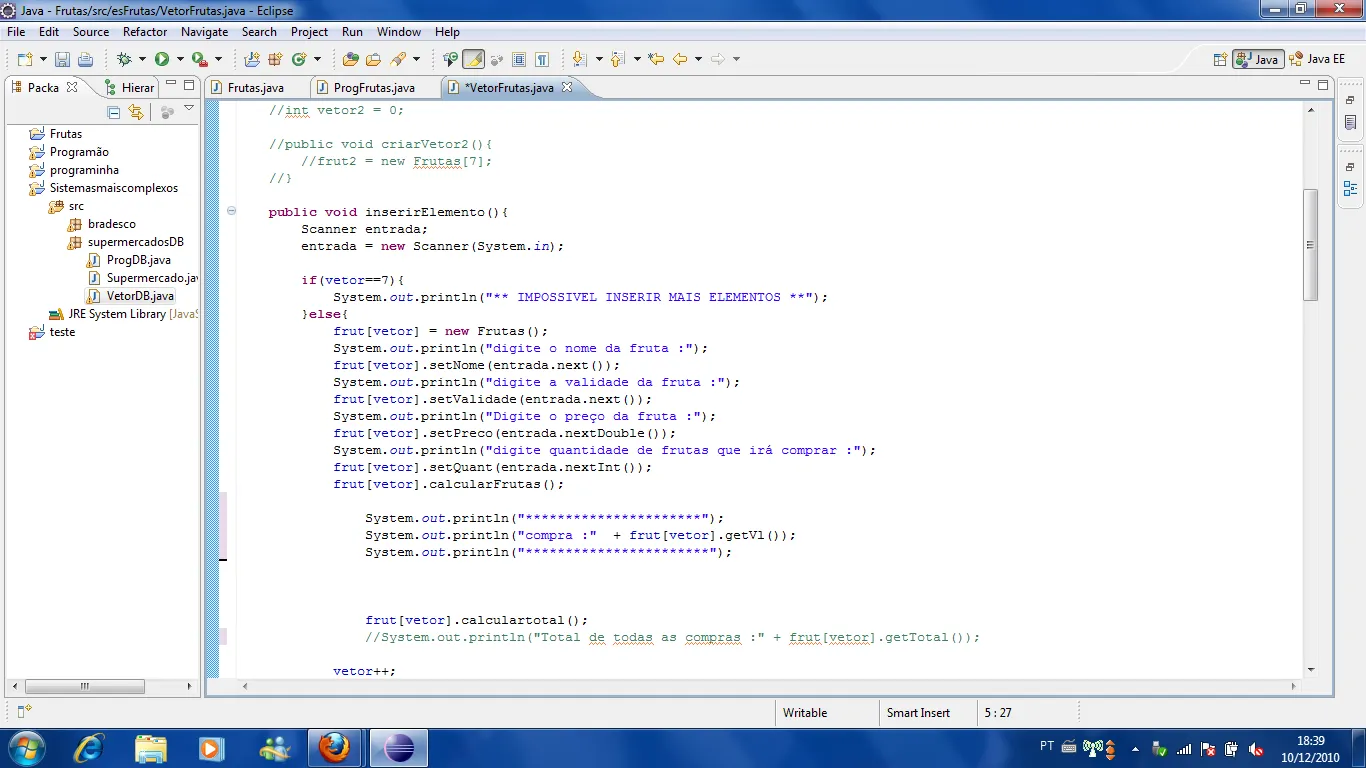Screen dimensions: 1366x768
Task: Collapse the inserirElemento method fold marker
Action: [232, 211]
